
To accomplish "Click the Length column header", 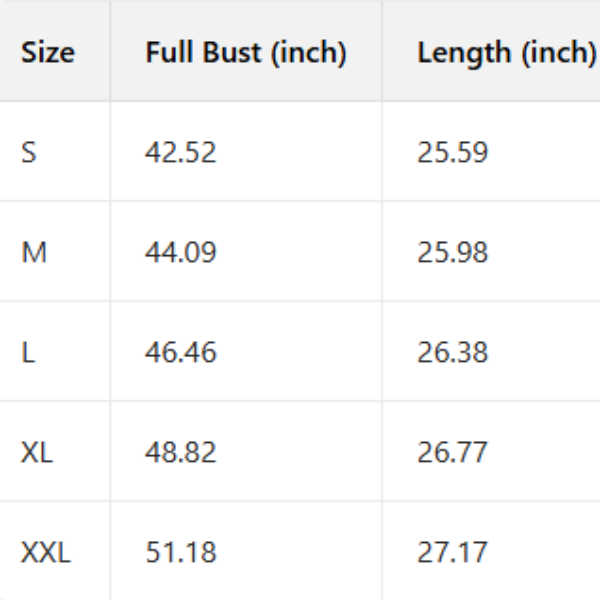I will 506,52.
